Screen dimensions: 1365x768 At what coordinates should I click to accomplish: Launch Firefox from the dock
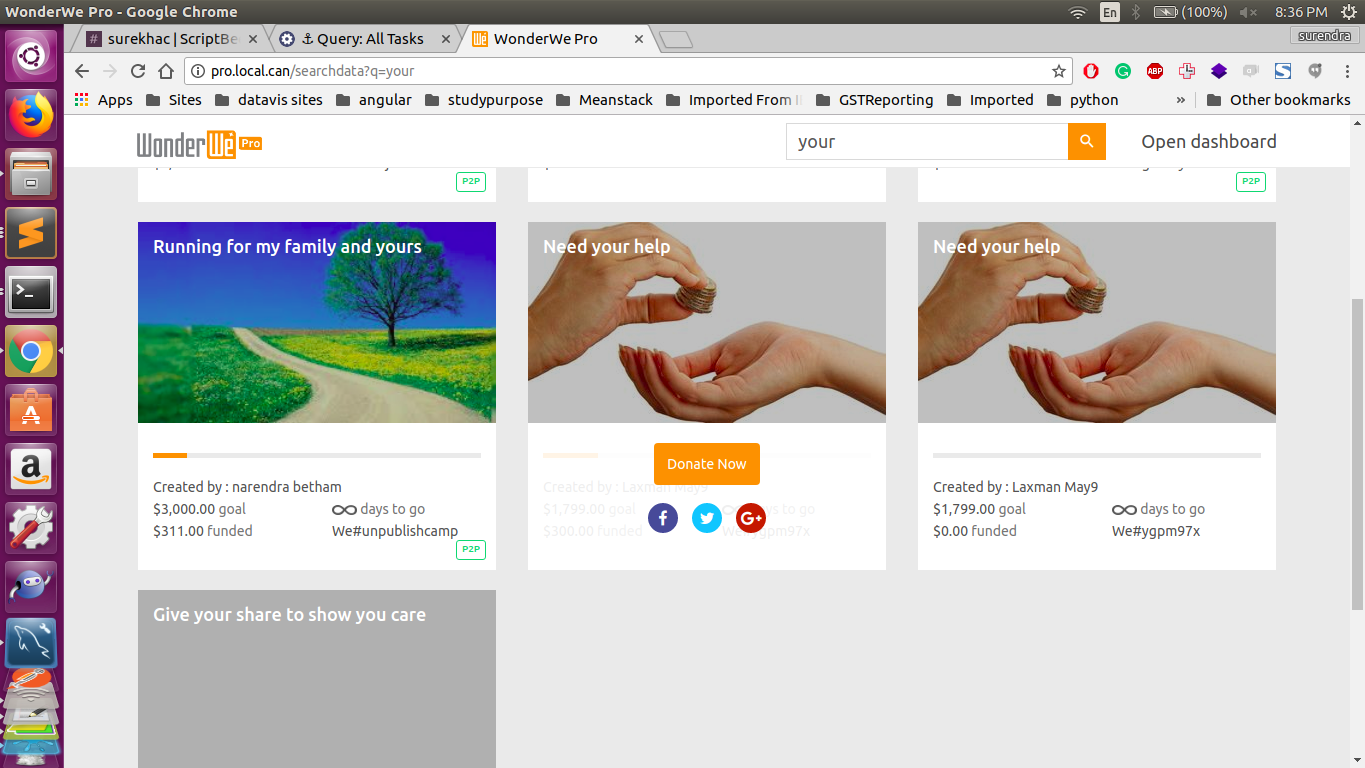point(31,115)
